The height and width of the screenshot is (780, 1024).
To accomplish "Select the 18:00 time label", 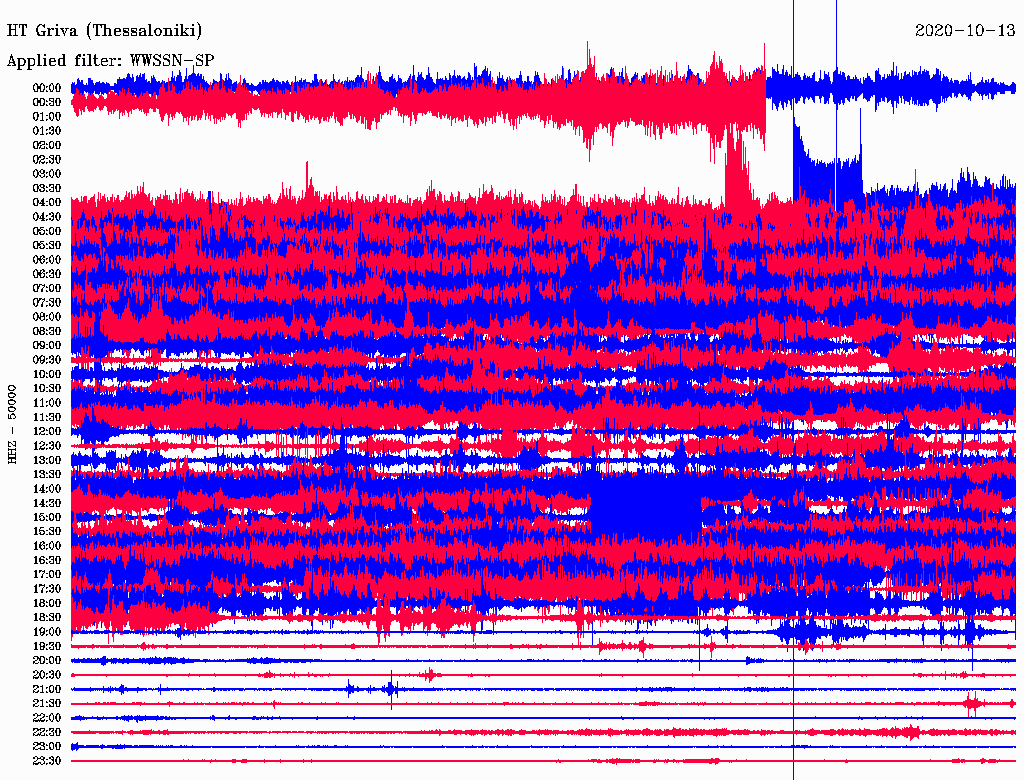I will coord(47,604).
